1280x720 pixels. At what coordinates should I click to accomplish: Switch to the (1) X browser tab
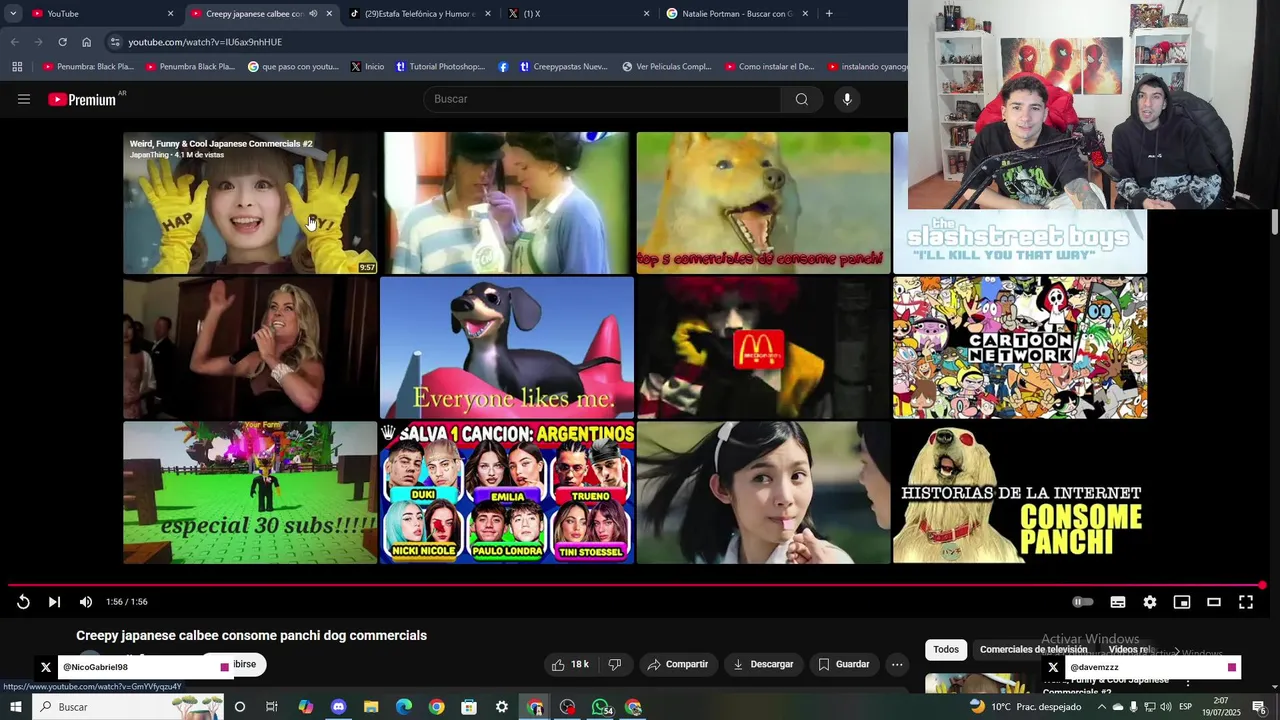[578, 14]
